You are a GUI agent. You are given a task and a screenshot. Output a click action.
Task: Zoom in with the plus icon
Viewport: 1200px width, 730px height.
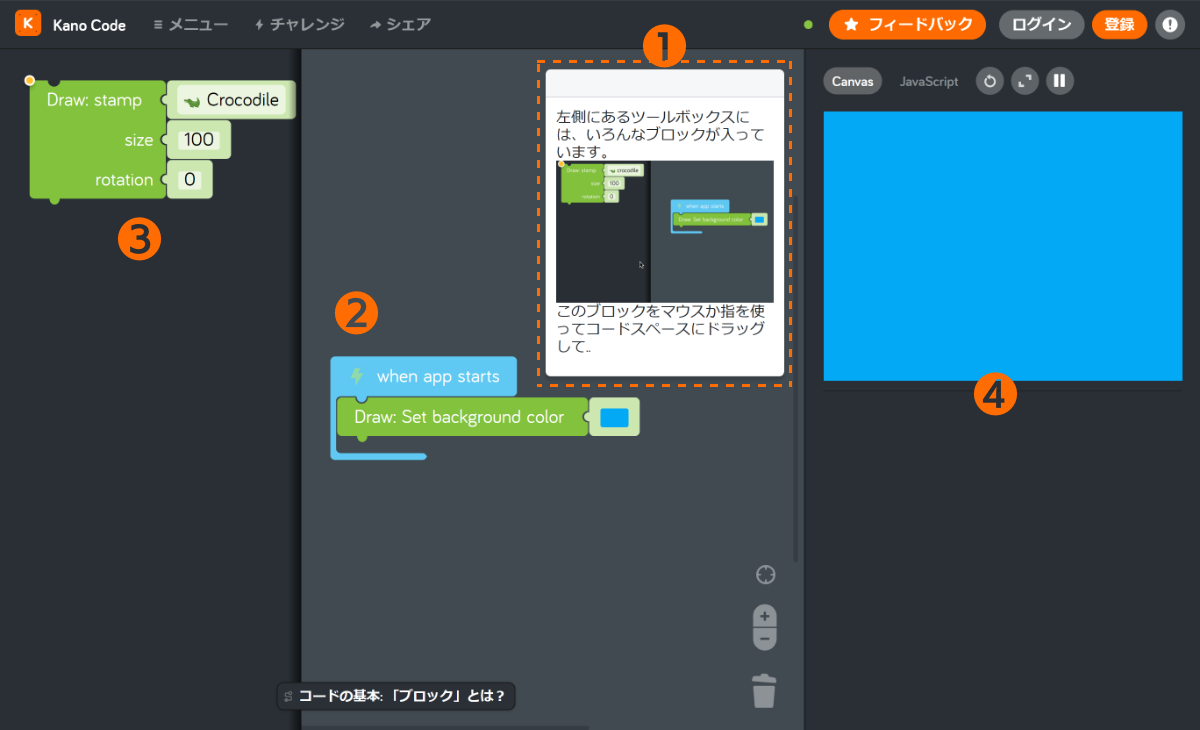(x=764, y=614)
